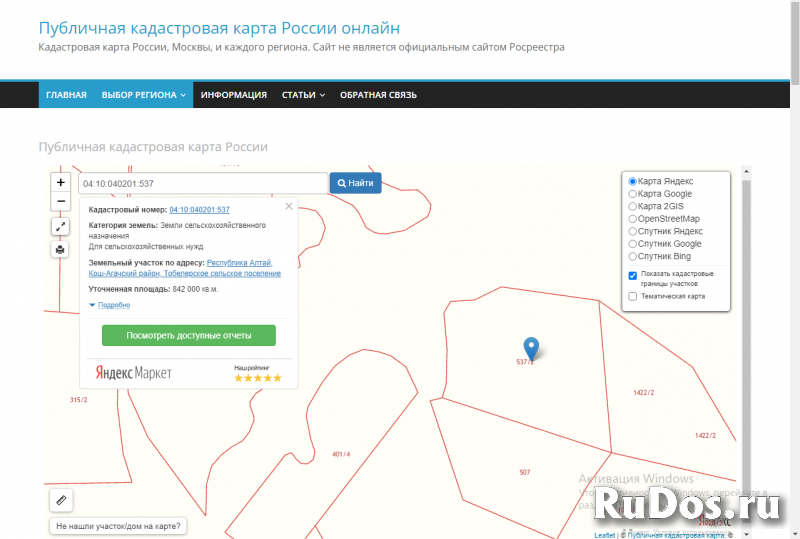Open ВЫБОР РЕГИОНА dropdown menu
800x539 pixels.
(x=143, y=95)
